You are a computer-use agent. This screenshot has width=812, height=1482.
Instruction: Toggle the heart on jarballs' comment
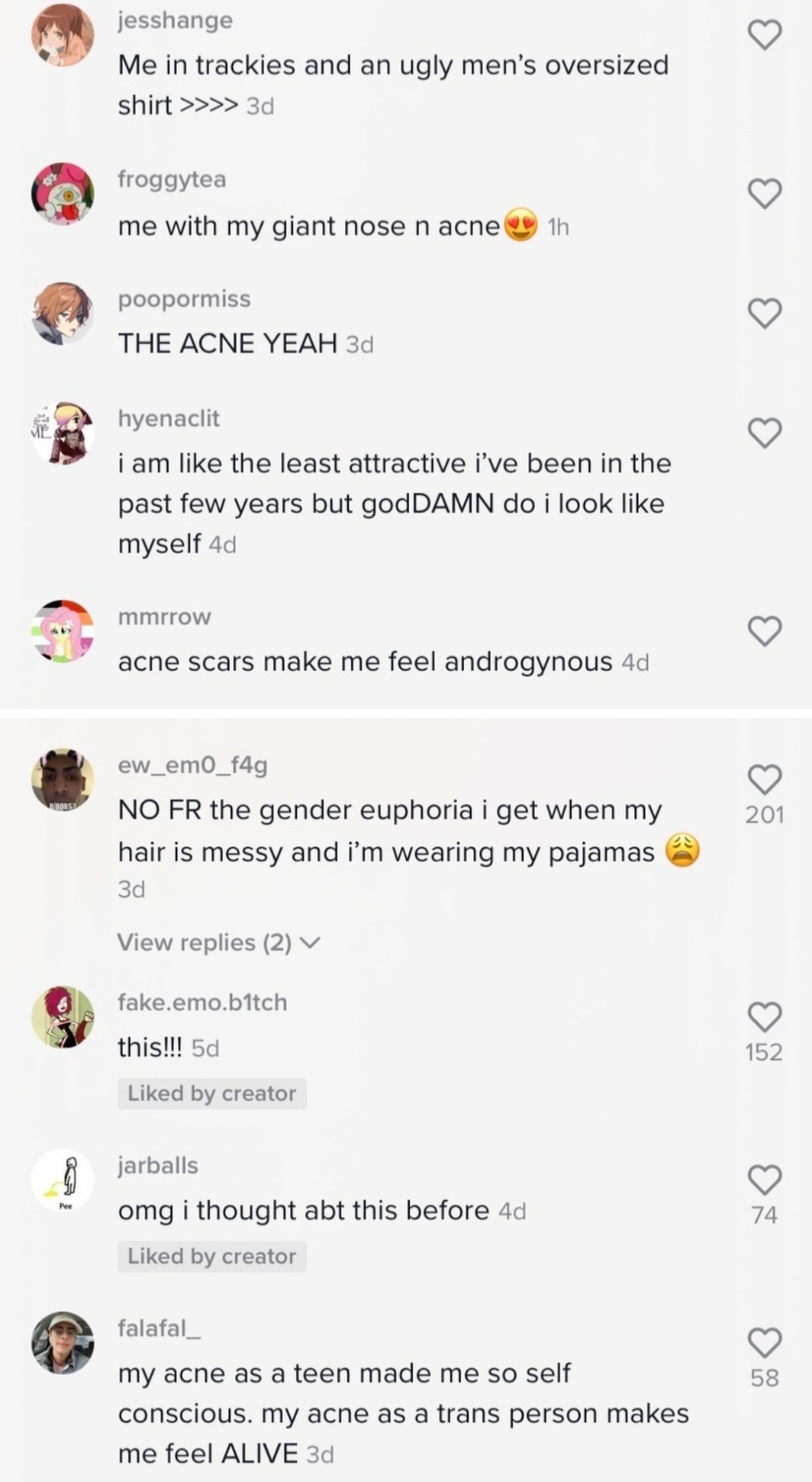(765, 1180)
